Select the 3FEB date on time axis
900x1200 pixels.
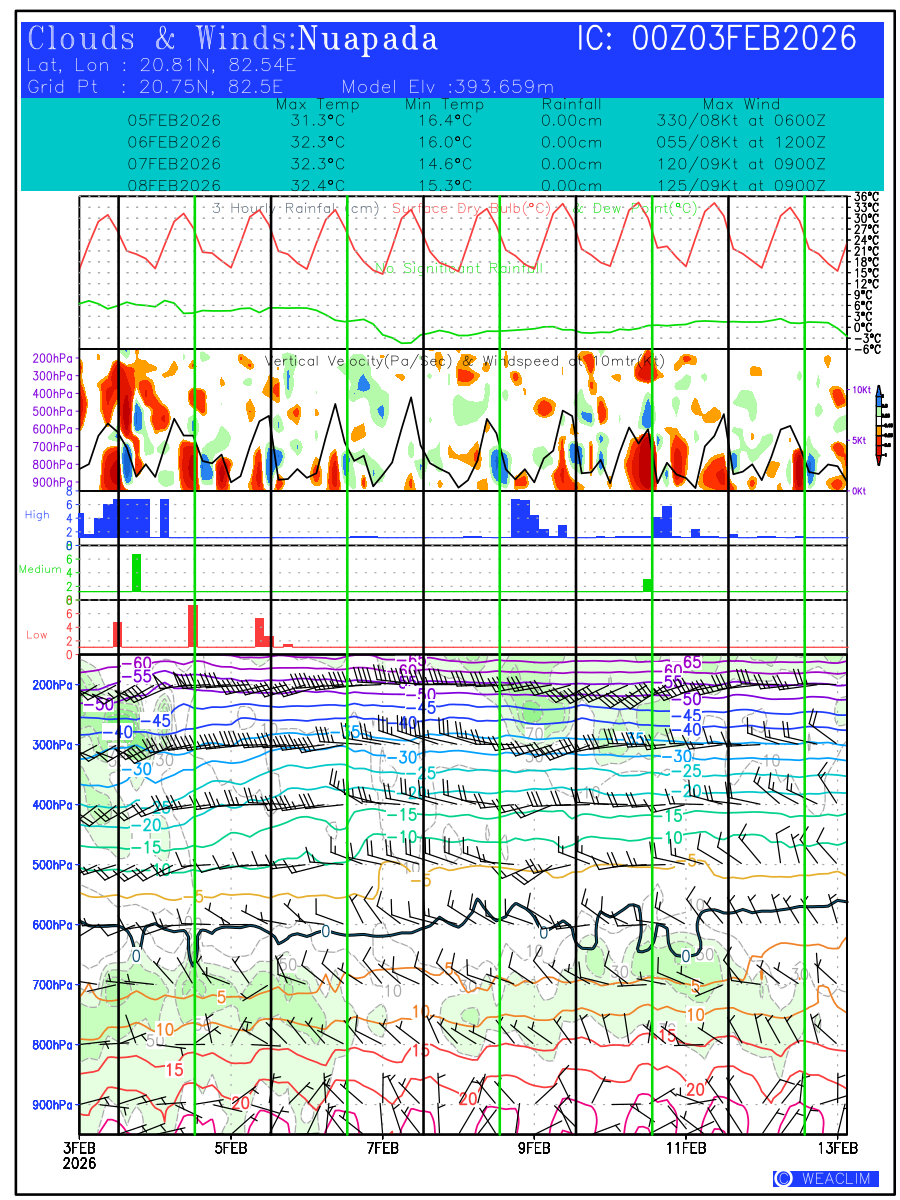tap(80, 1148)
